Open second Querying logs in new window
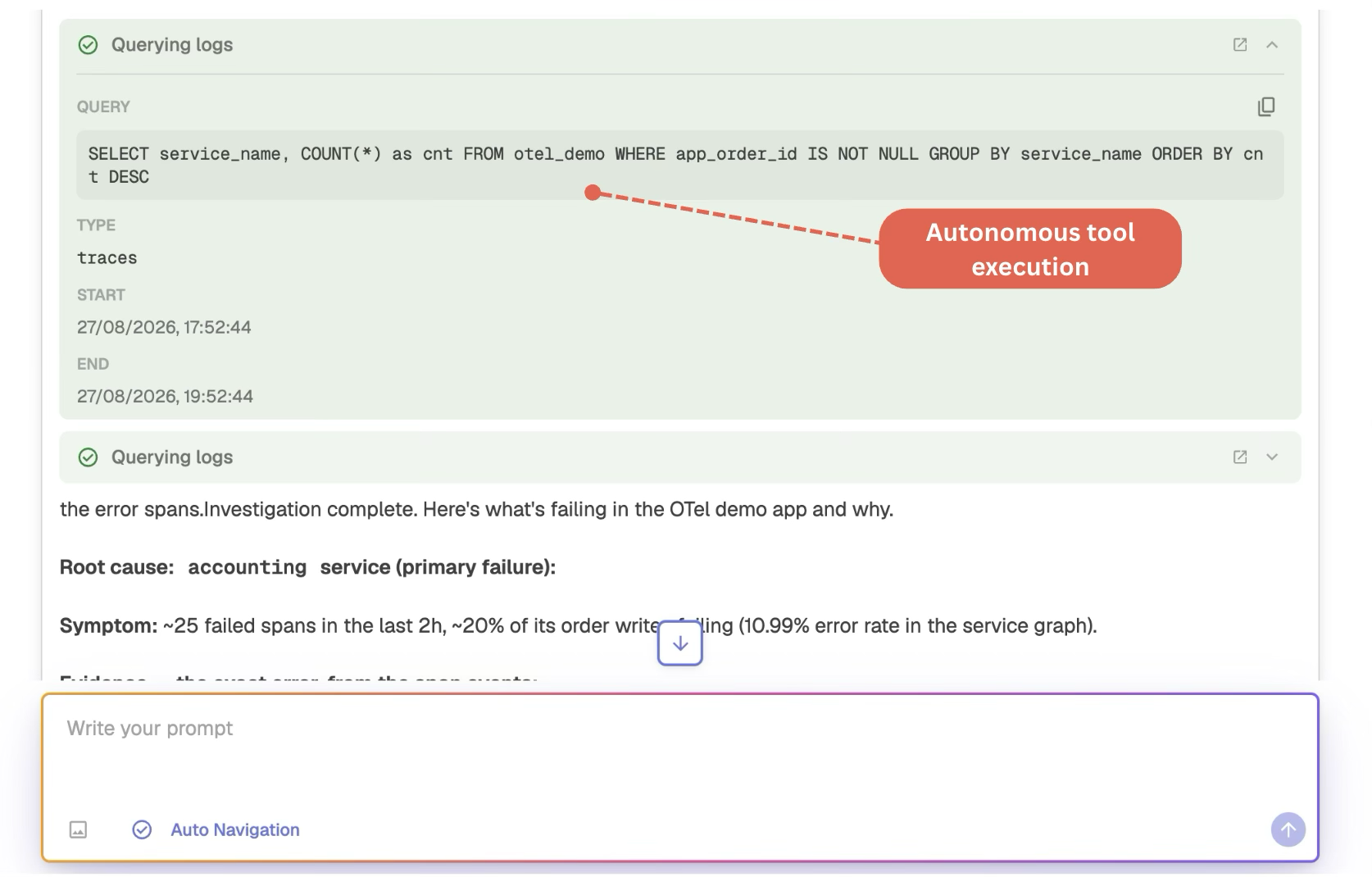Screen dimensions: 1372x877 (x=1240, y=457)
